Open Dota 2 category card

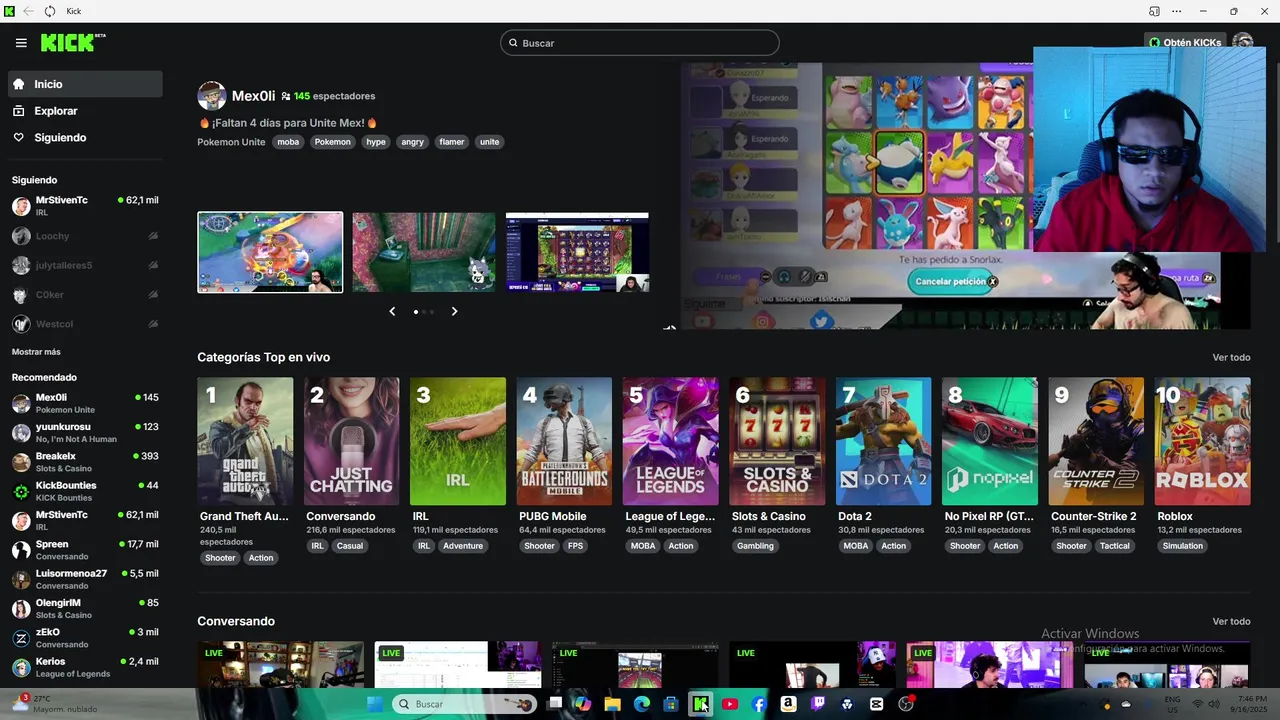(883, 441)
